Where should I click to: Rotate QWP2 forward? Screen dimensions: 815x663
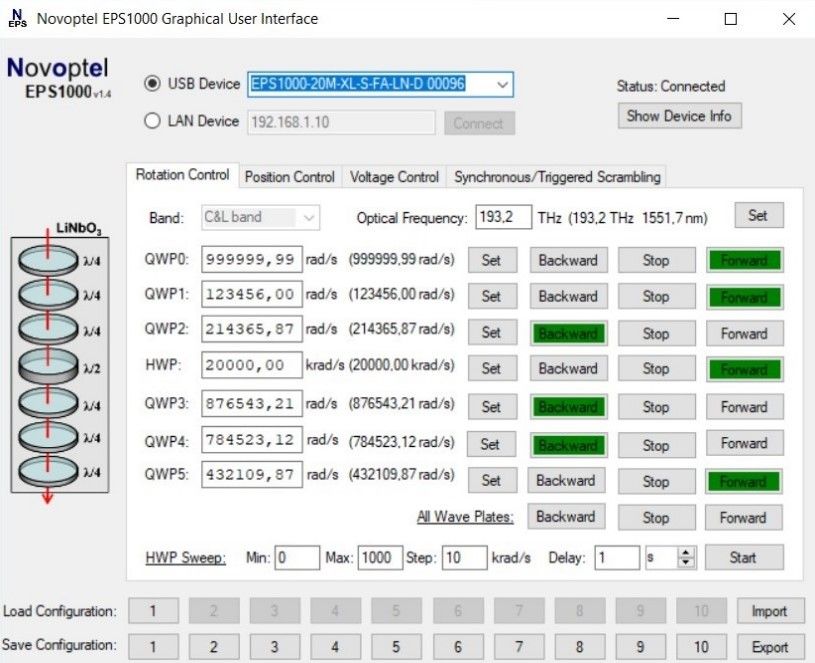tap(744, 333)
